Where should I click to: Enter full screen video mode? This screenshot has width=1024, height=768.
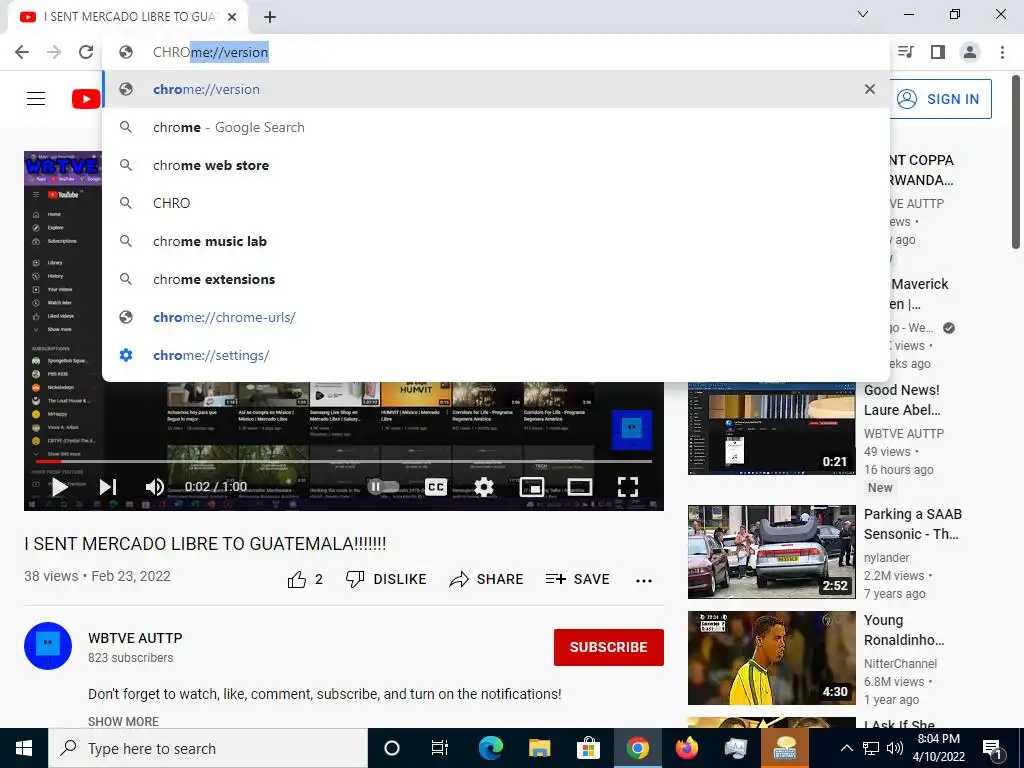(628, 487)
